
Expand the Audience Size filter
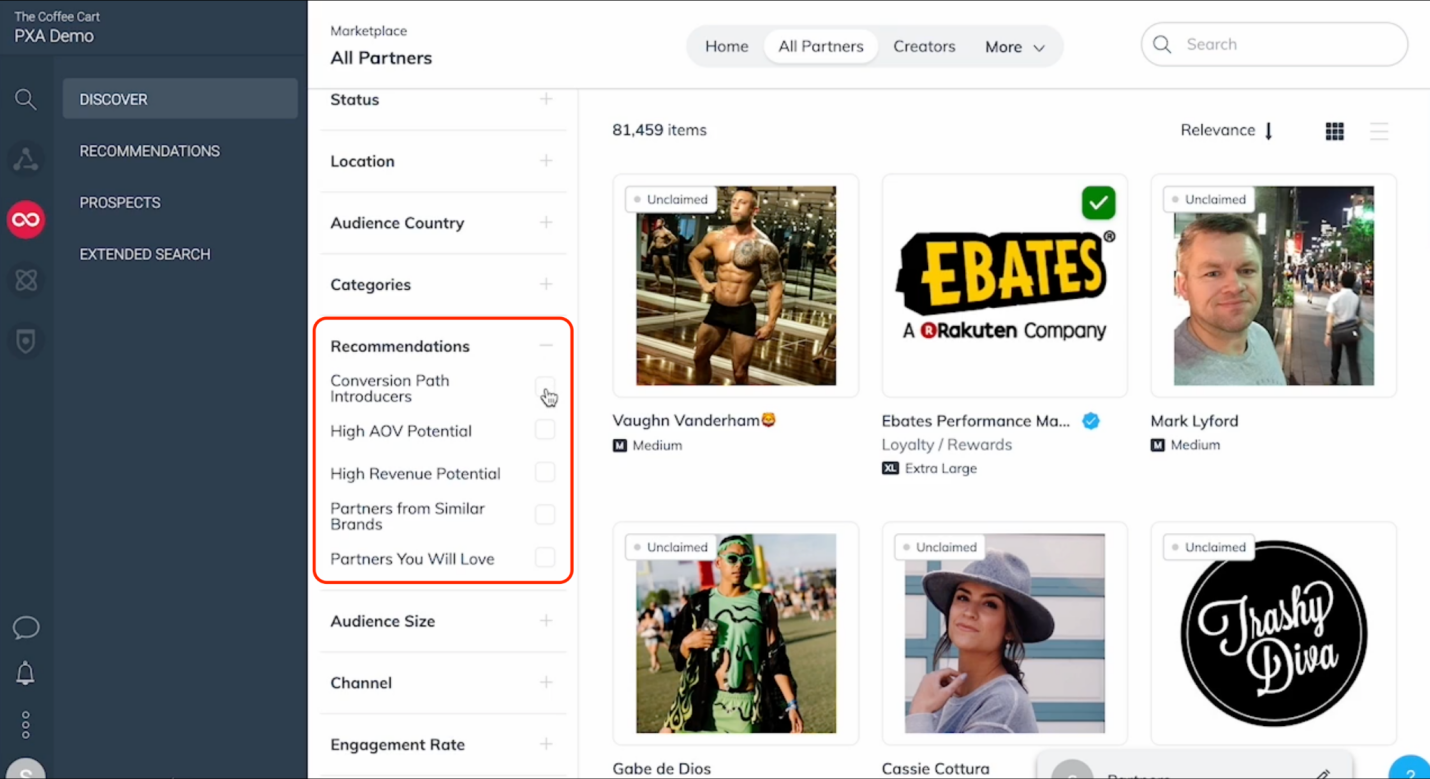pyautogui.click(x=546, y=621)
